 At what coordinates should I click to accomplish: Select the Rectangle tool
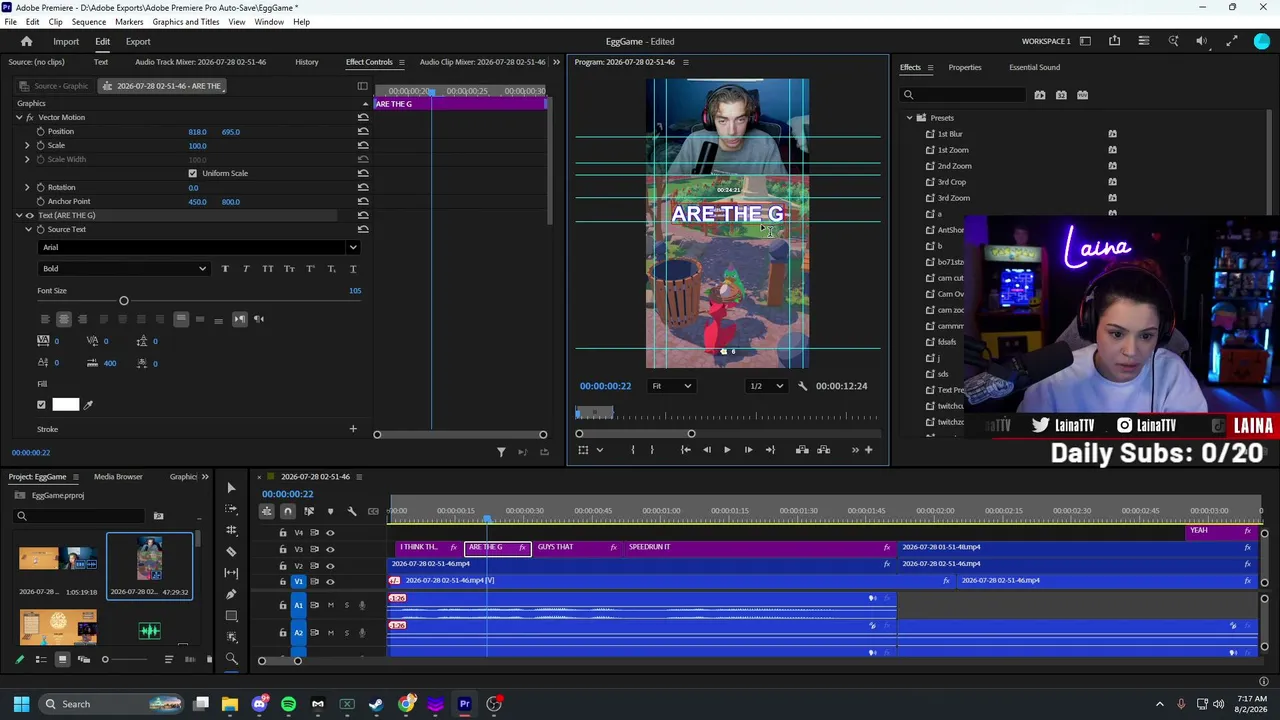click(231, 616)
